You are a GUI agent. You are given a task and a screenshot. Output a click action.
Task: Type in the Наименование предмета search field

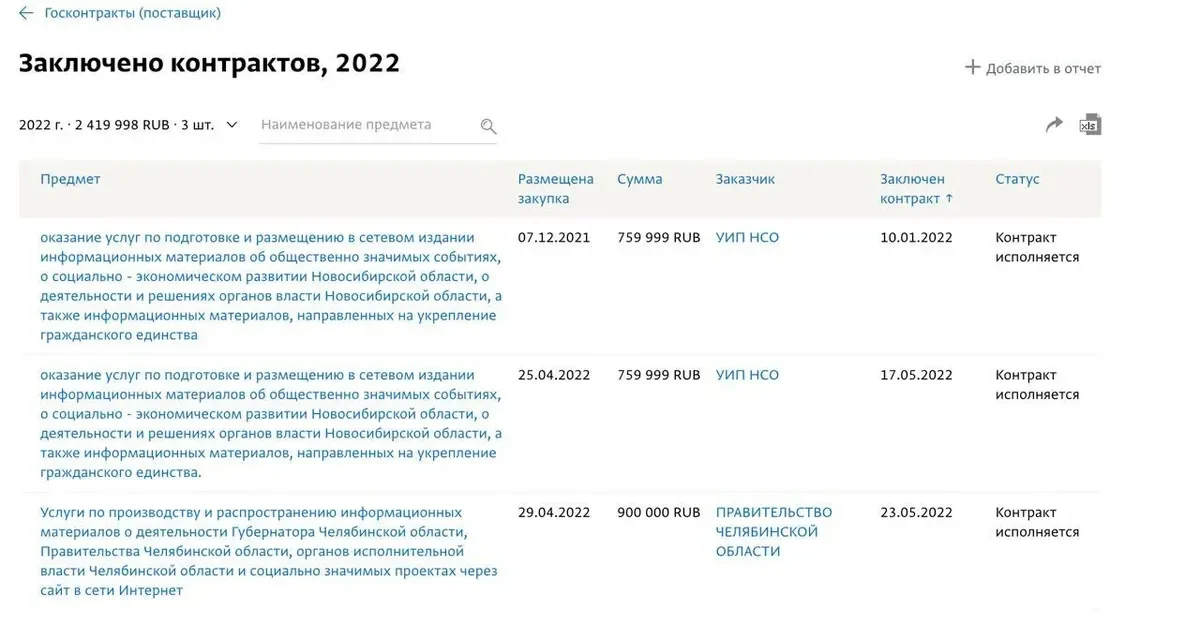[365, 125]
